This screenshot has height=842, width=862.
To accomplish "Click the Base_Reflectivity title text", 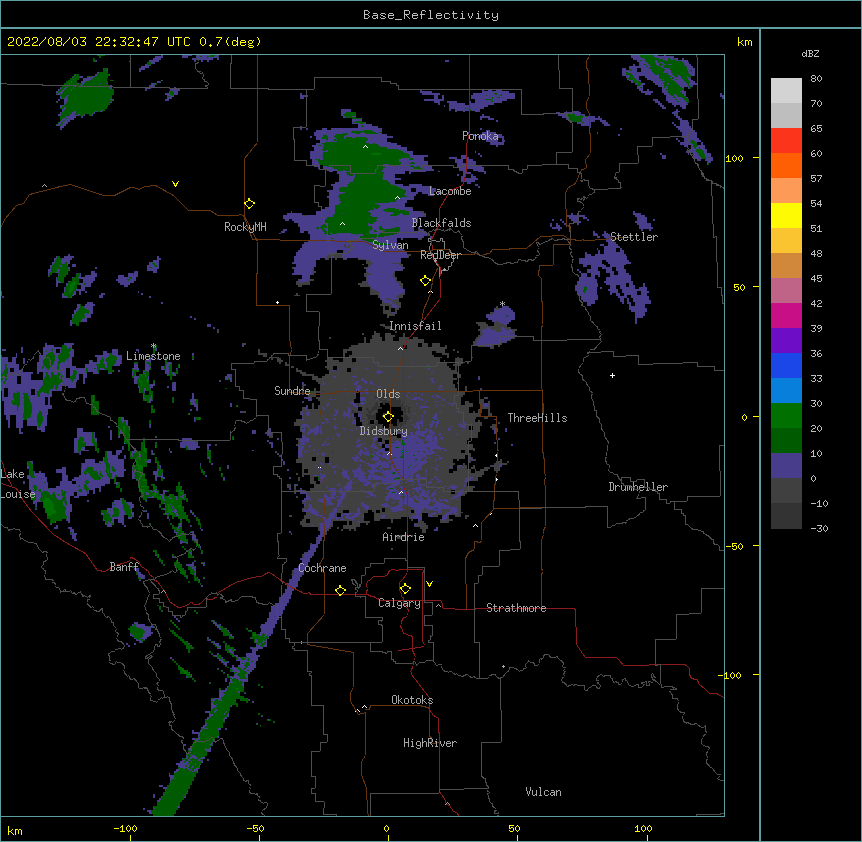I will (431, 15).
